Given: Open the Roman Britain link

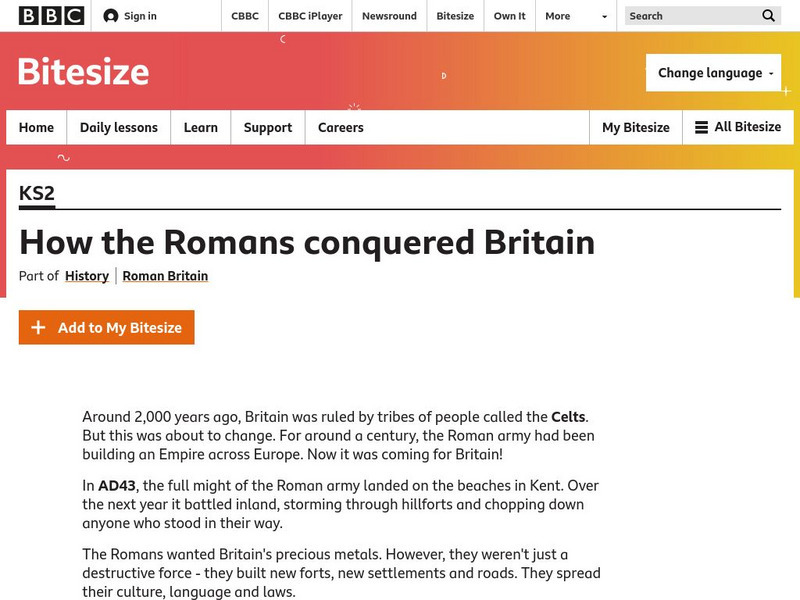Looking at the screenshot, I should (x=166, y=276).
